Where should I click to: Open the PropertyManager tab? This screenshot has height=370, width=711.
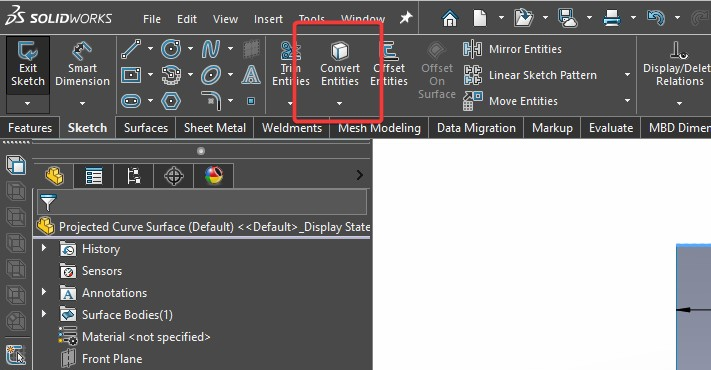pos(94,175)
